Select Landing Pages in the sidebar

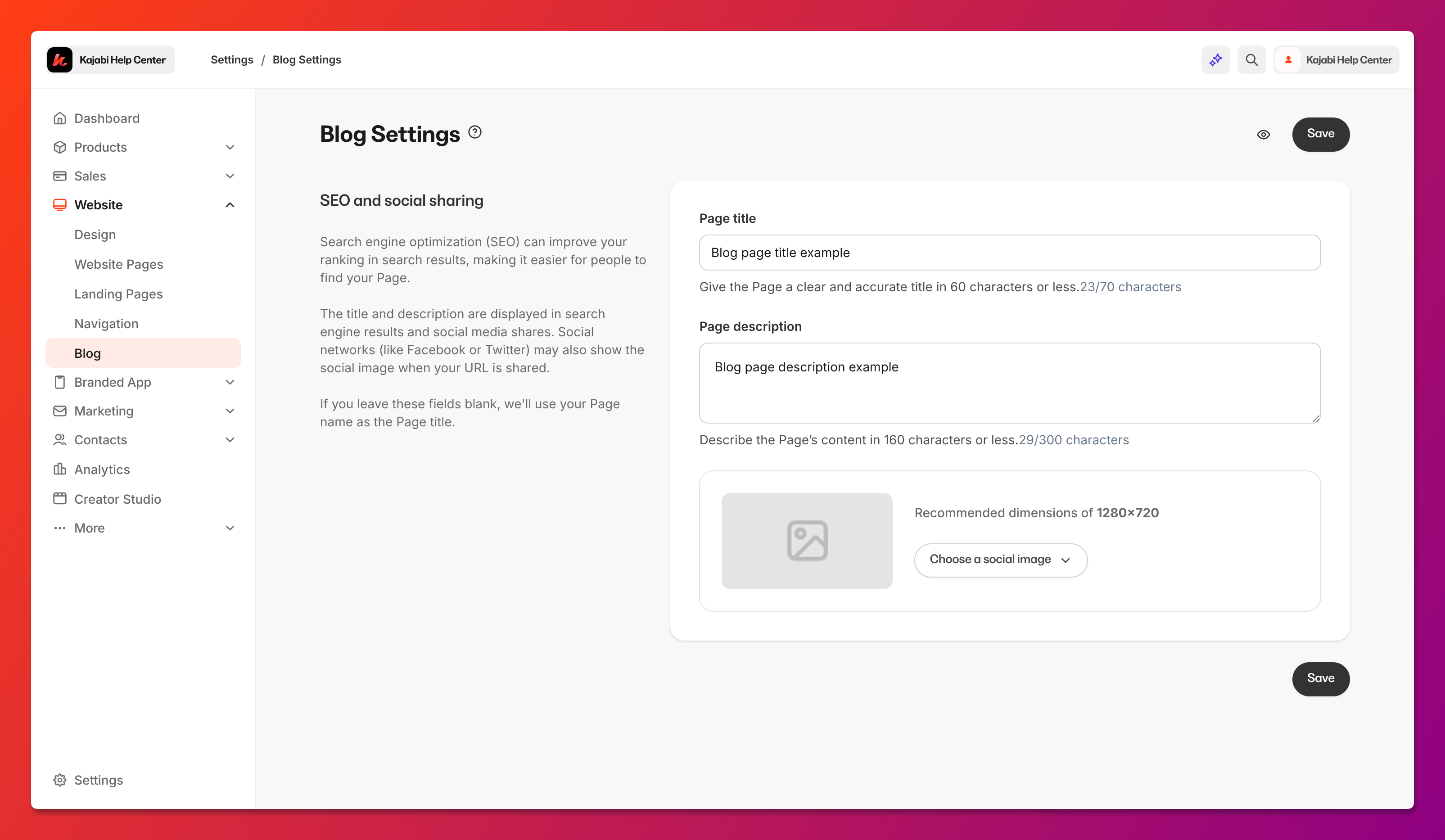coord(119,294)
